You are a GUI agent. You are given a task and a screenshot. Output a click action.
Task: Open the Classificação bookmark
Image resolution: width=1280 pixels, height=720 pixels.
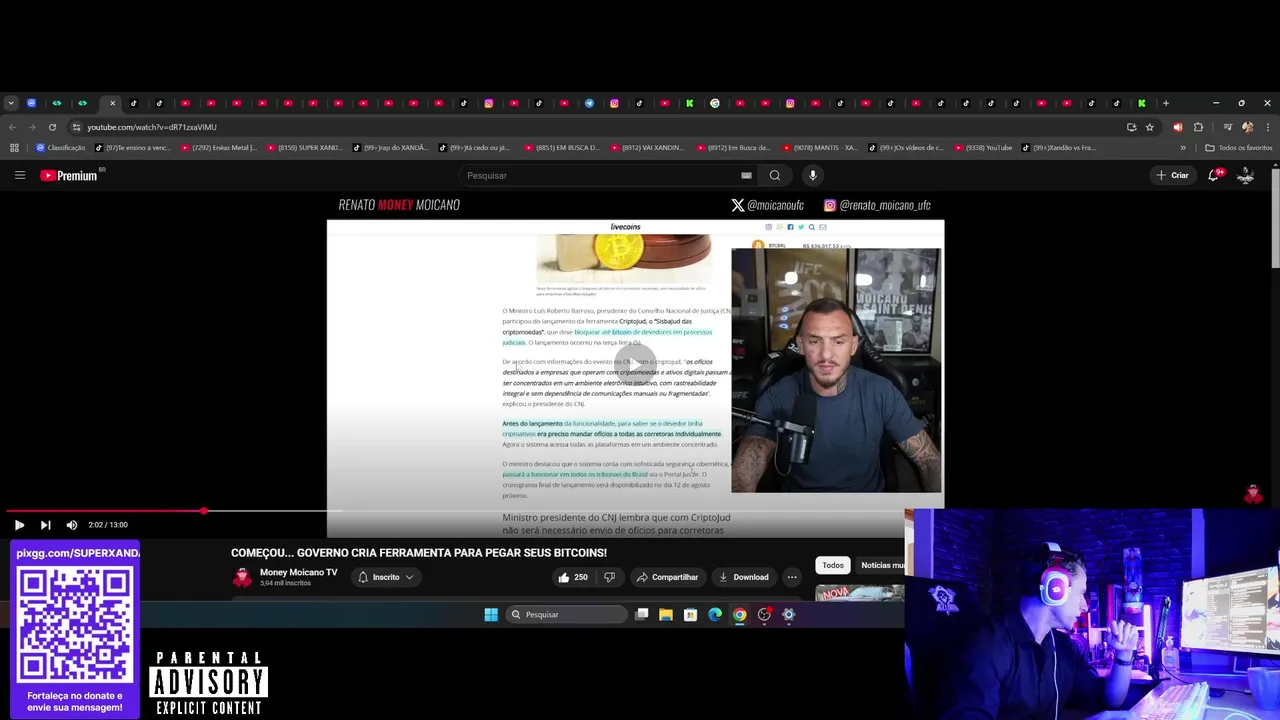coord(60,148)
